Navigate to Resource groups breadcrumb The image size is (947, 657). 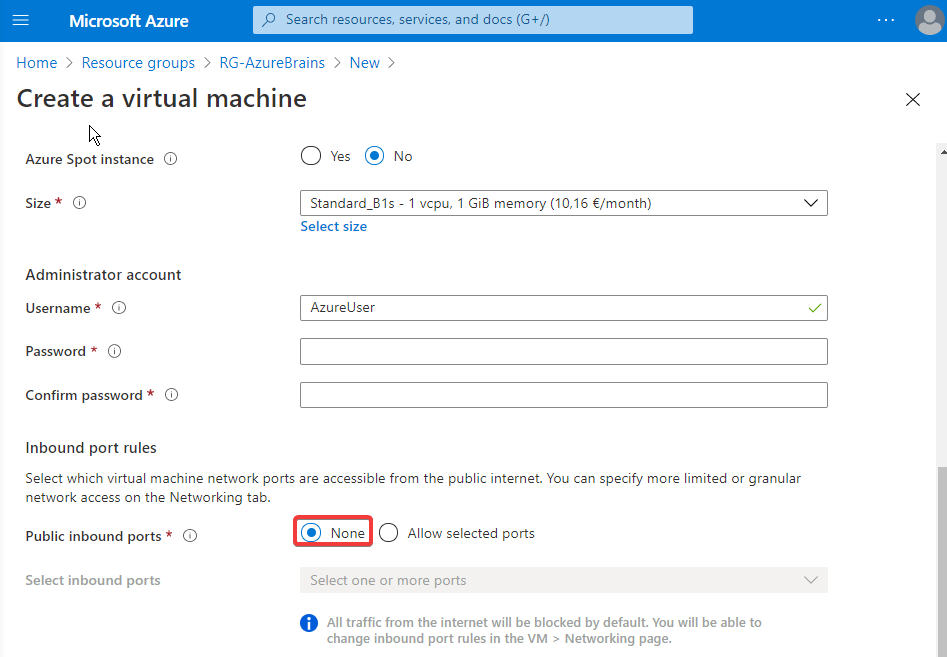click(138, 63)
